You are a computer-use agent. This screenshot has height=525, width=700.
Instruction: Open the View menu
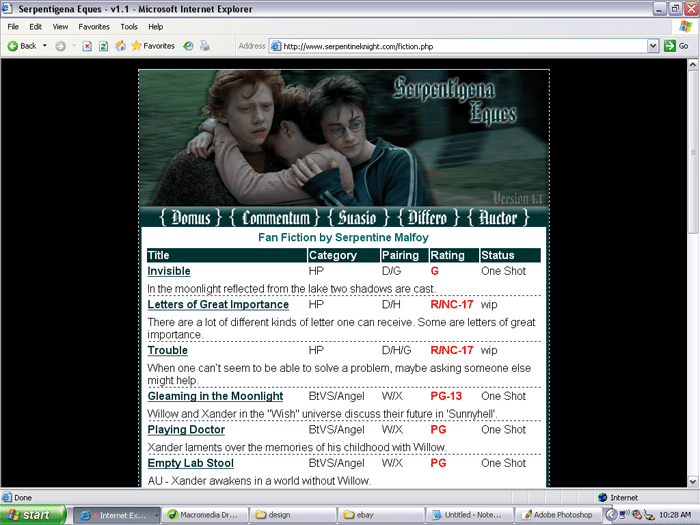[60, 27]
